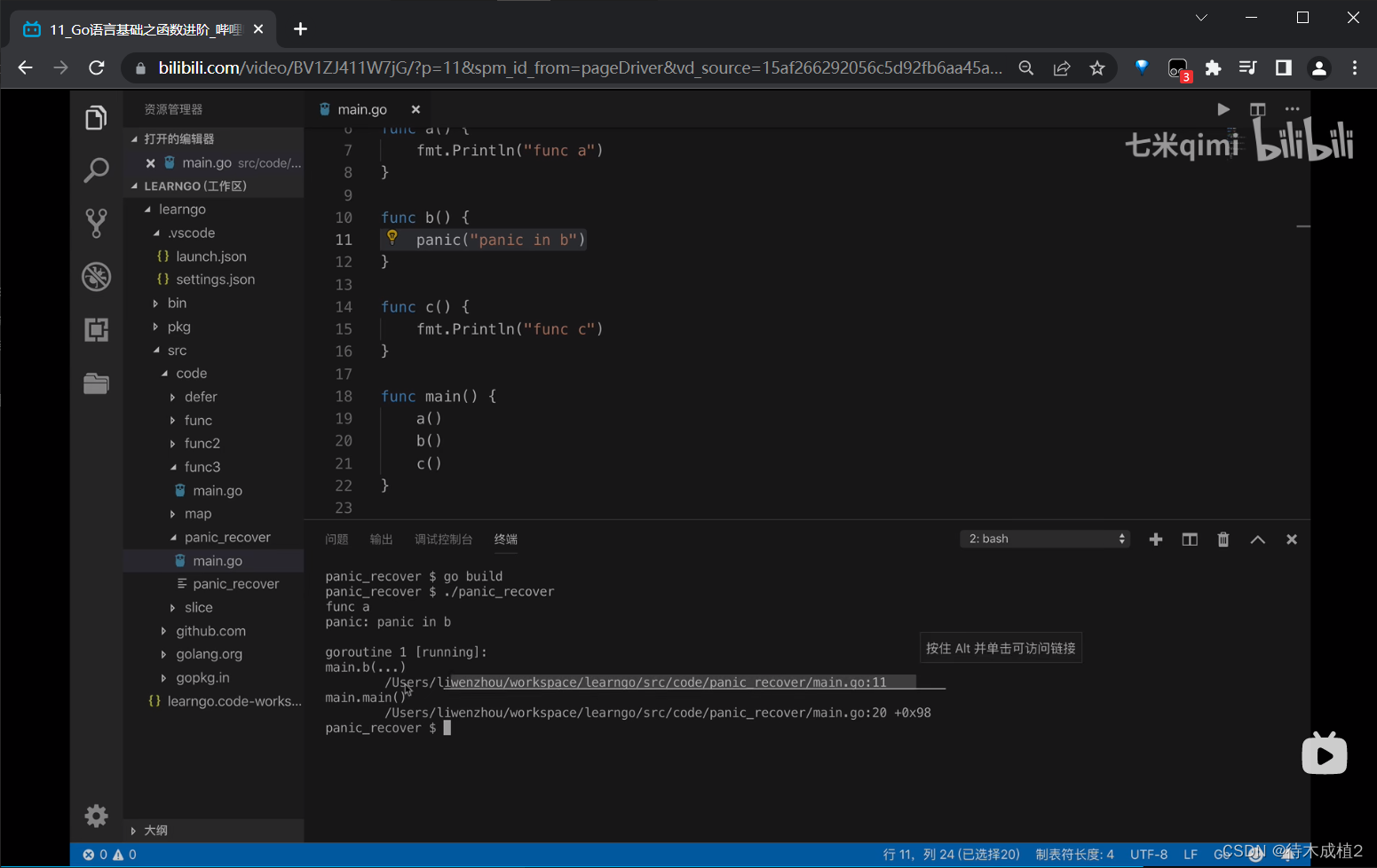Click the browser address bar URL
This screenshot has width=1377, height=868.
click(x=581, y=67)
